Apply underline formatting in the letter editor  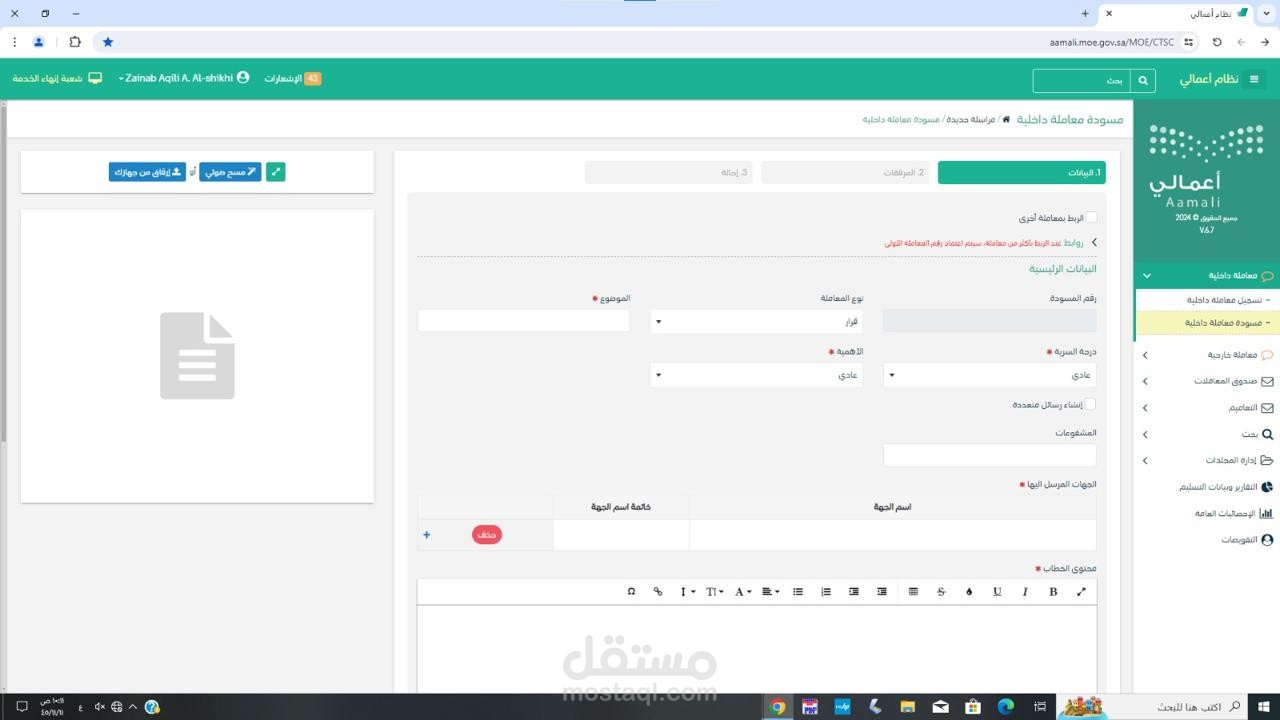(997, 592)
